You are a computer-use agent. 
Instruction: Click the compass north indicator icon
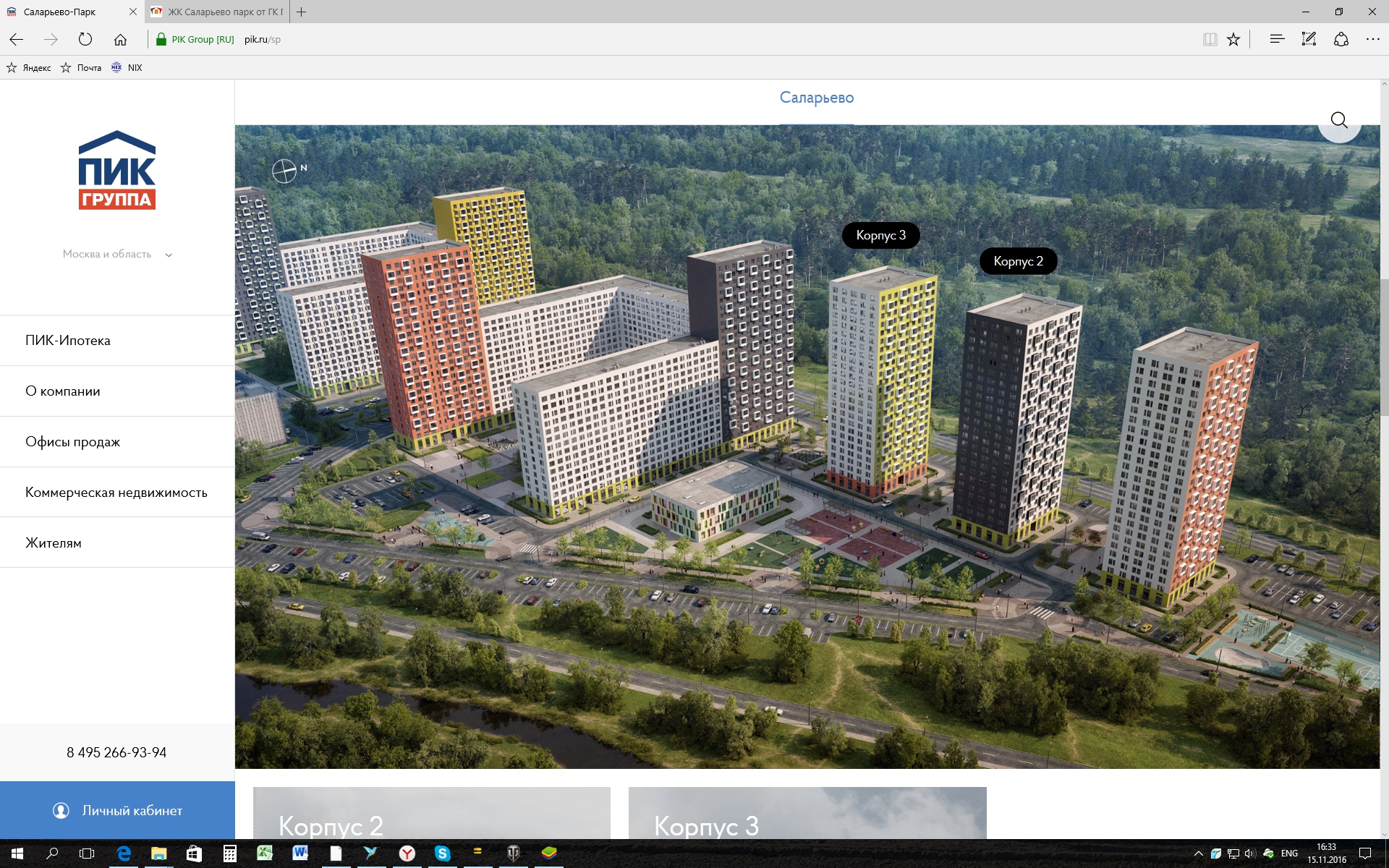tap(284, 171)
